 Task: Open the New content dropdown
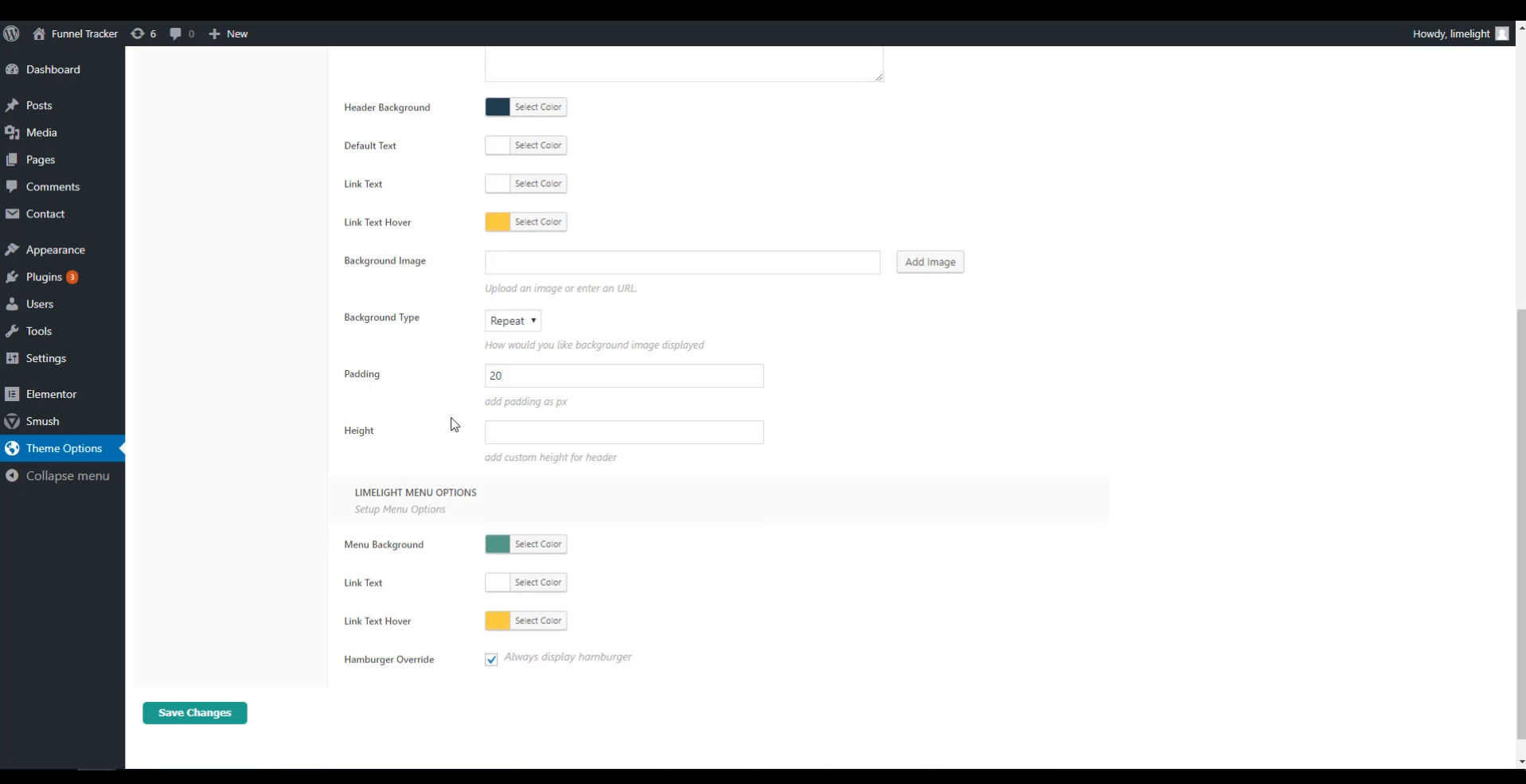228,33
